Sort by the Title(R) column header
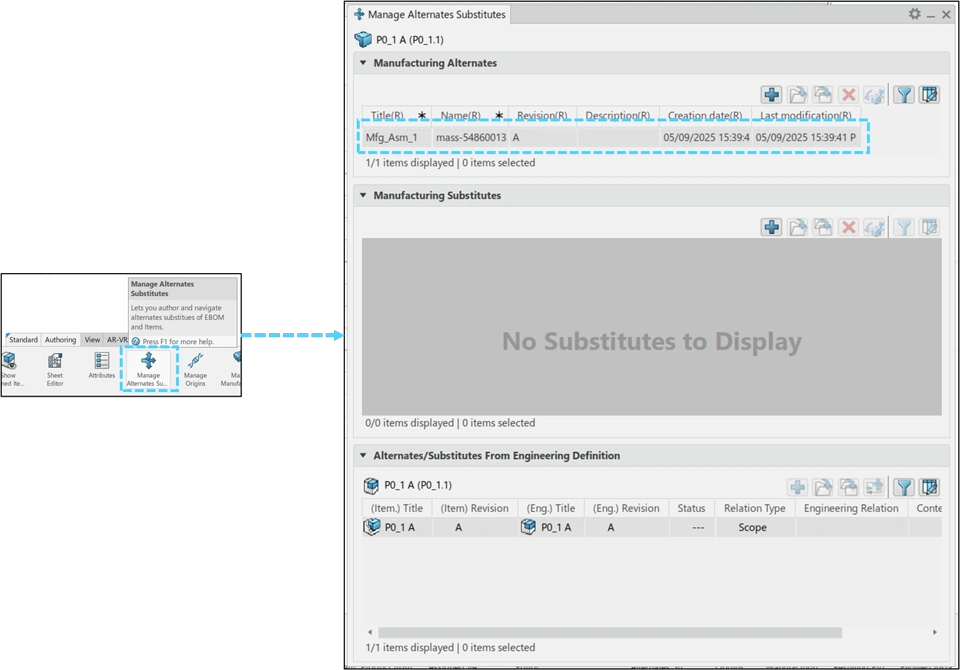The width and height of the screenshot is (960, 670). [x=395, y=115]
